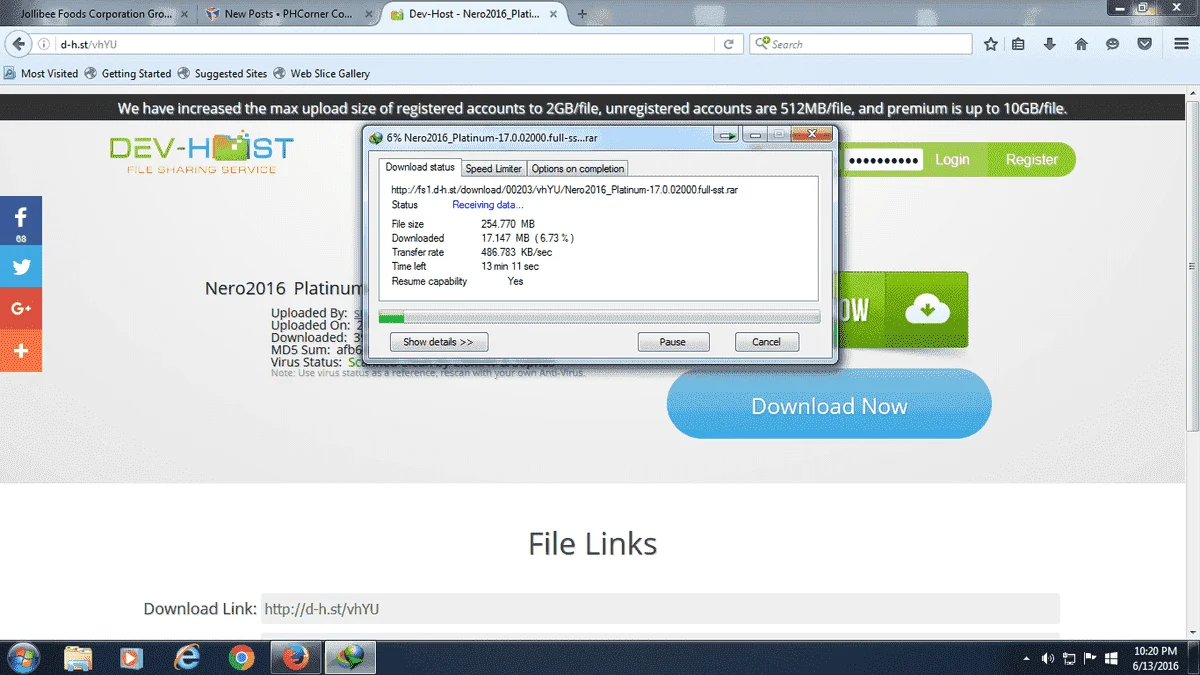Viewport: 1200px width, 675px height.
Task: Share on Google Plus sidebar icon
Action: (21, 309)
